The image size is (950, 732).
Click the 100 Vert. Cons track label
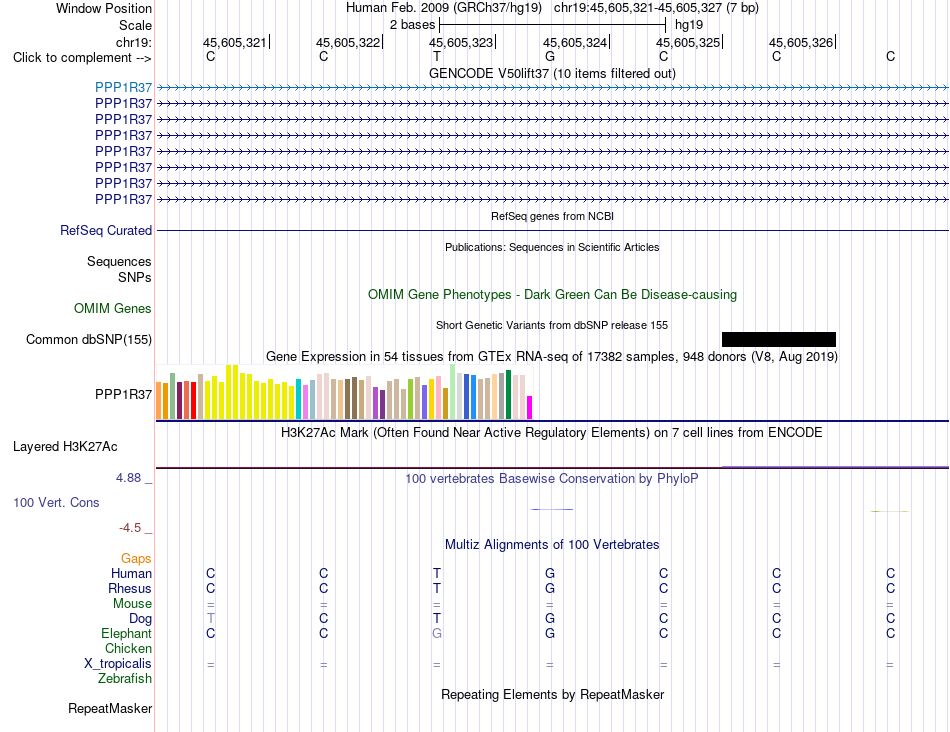(x=56, y=502)
